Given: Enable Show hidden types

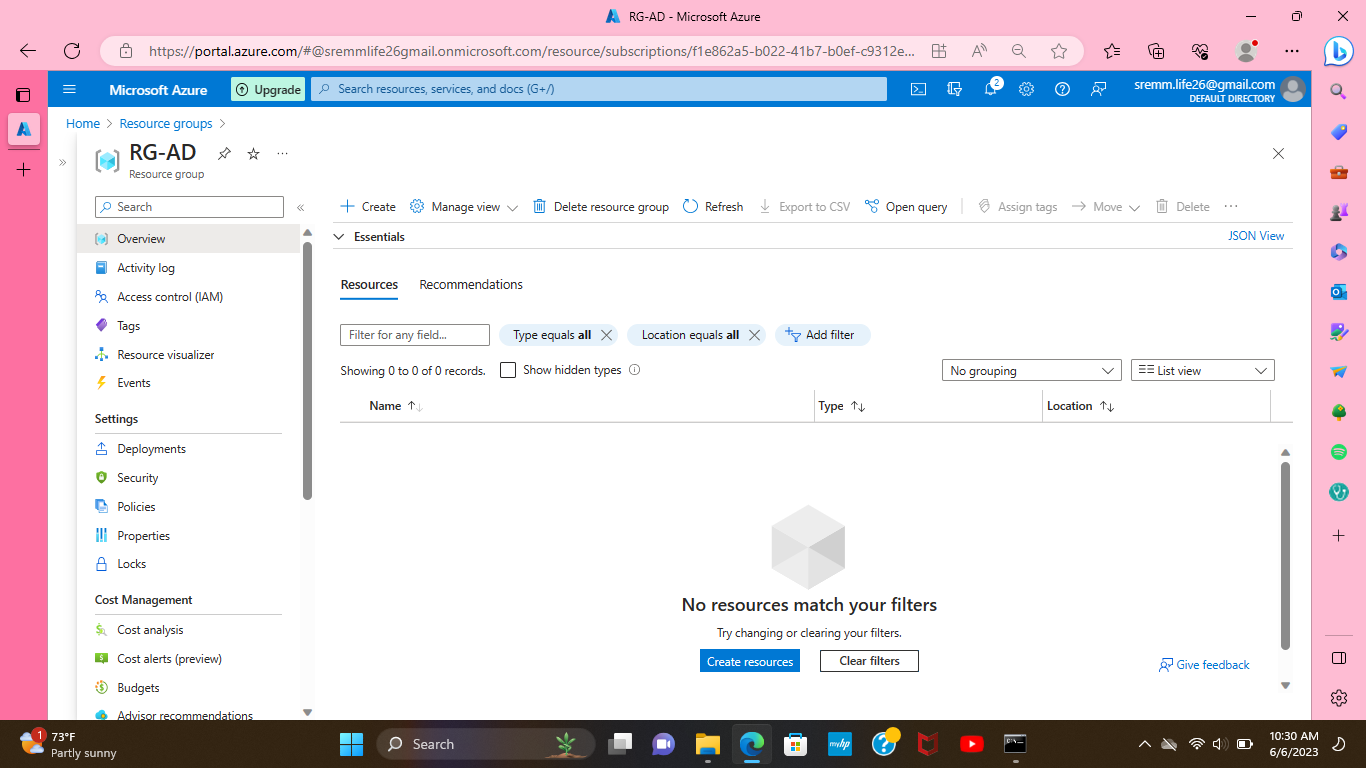Looking at the screenshot, I should point(508,369).
